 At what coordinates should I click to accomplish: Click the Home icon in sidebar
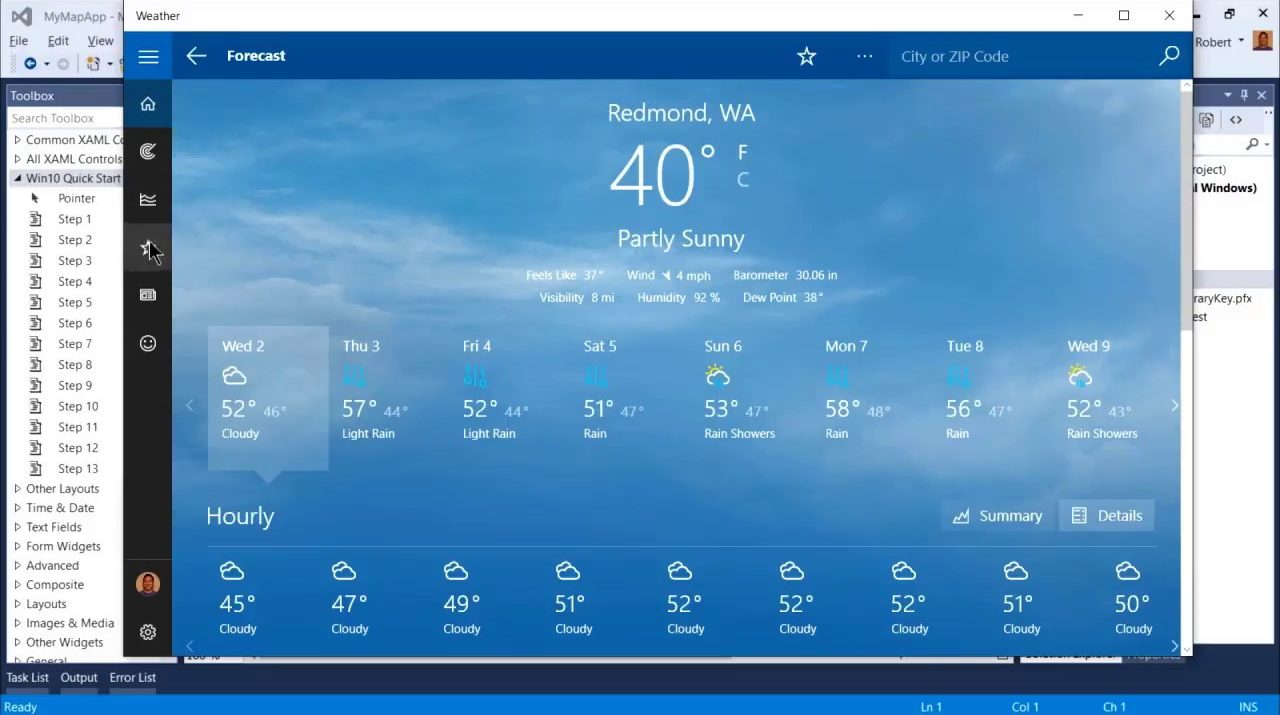tap(148, 104)
